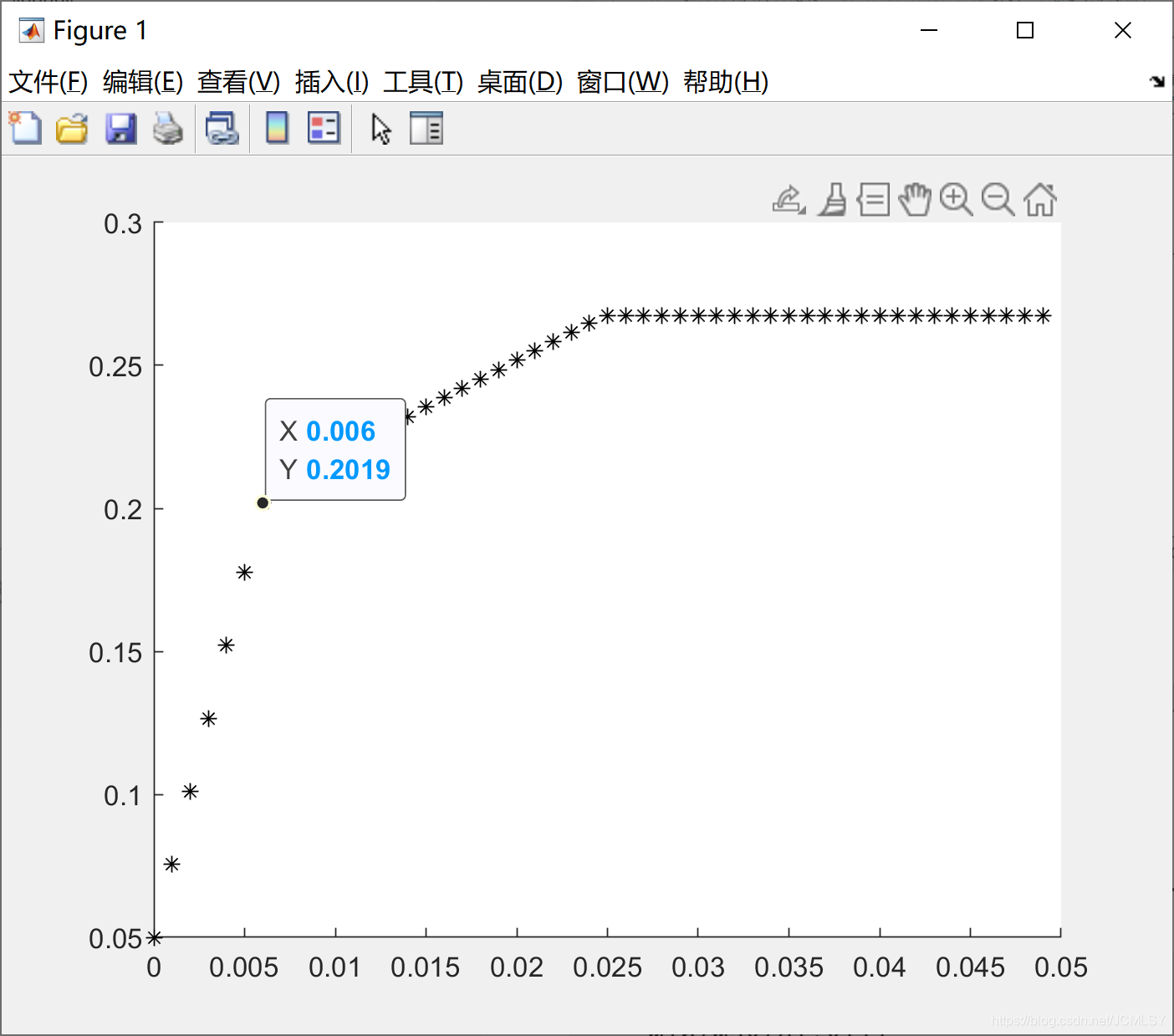Open the 文件(F) menu
Screen dimensions: 1174x1036
click(x=48, y=82)
